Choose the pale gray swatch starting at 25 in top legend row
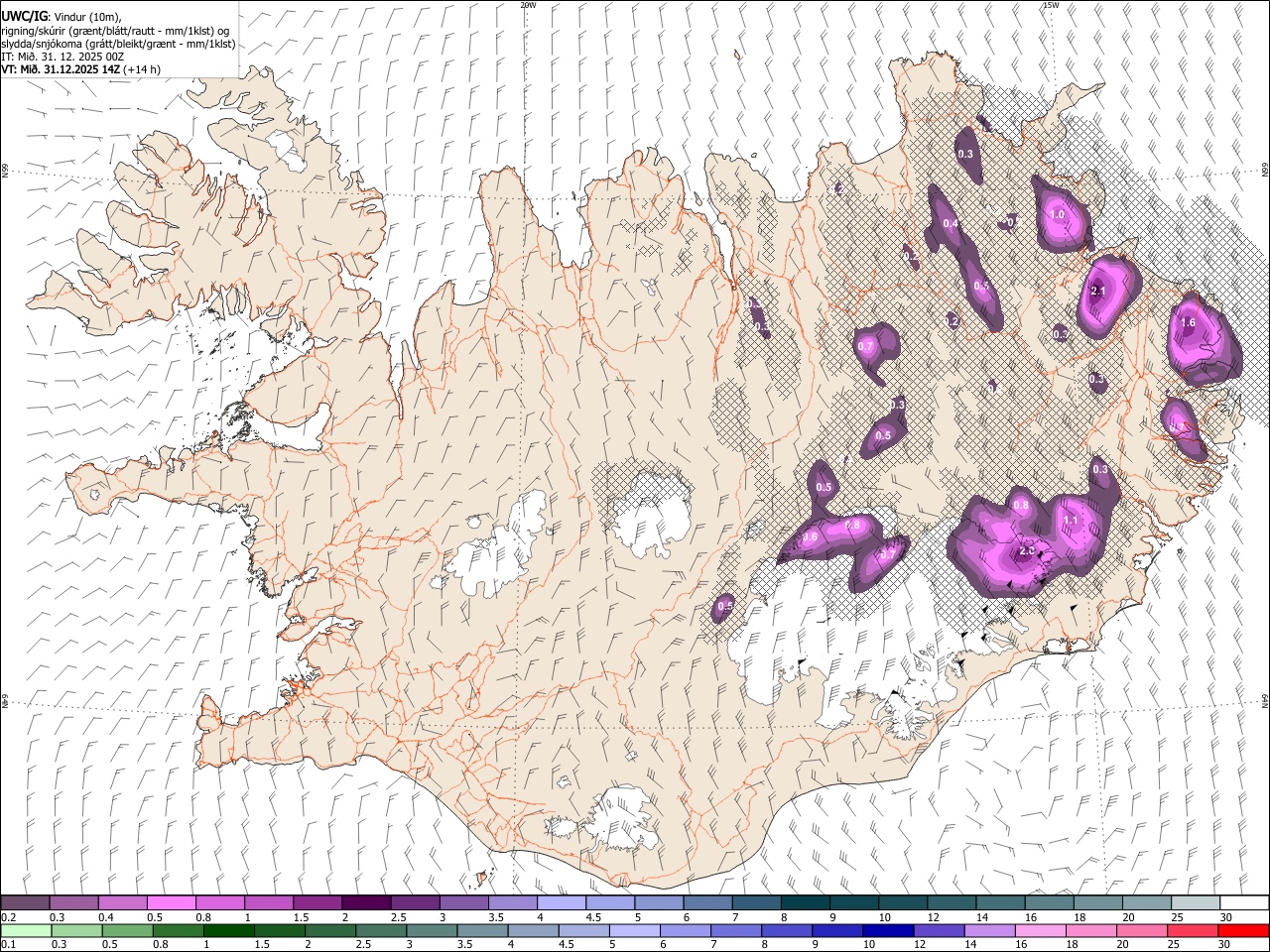This screenshot has width=1270, height=952. 1197,903
